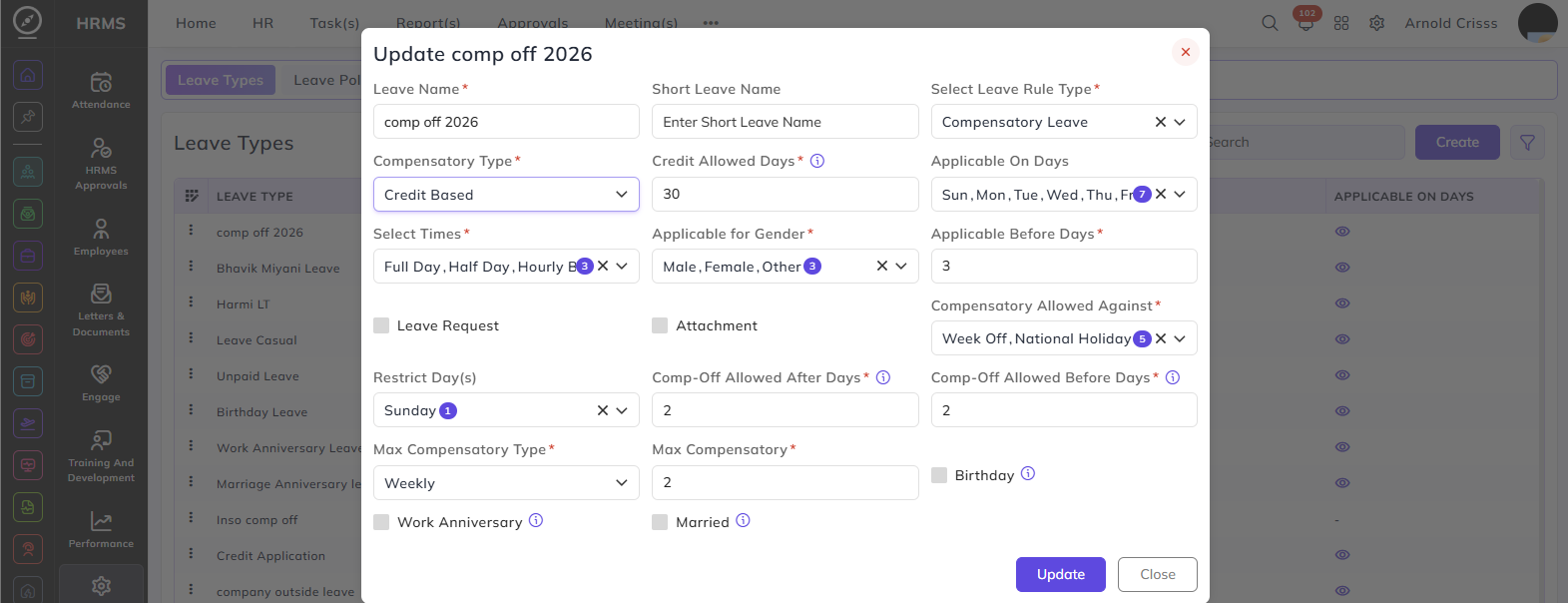Click the Short Leave Name field
This screenshot has width=1568, height=603.
click(x=785, y=122)
